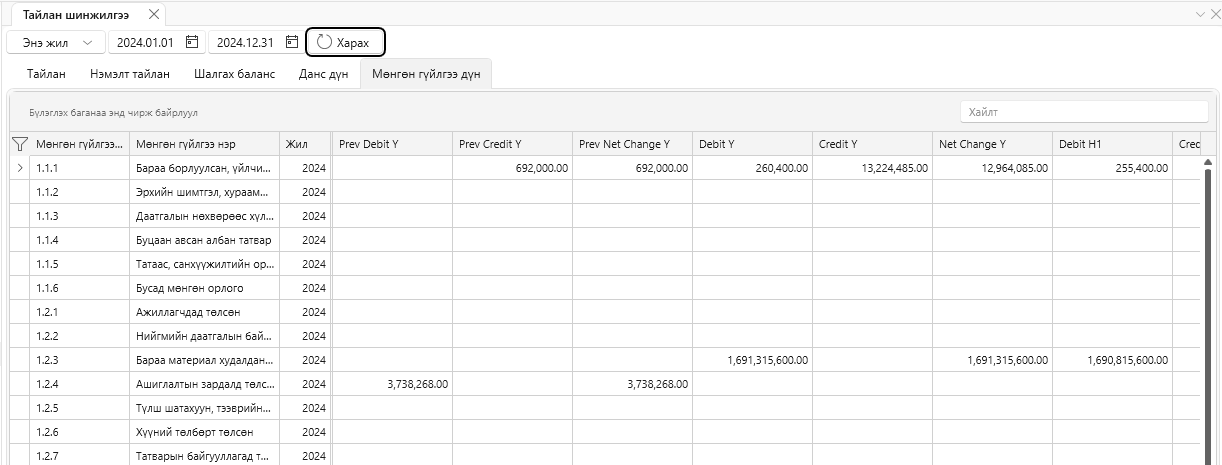The image size is (1222, 465).
Task: Open calendar picker for start date 2024.01.01
Action: pyautogui.click(x=192, y=42)
